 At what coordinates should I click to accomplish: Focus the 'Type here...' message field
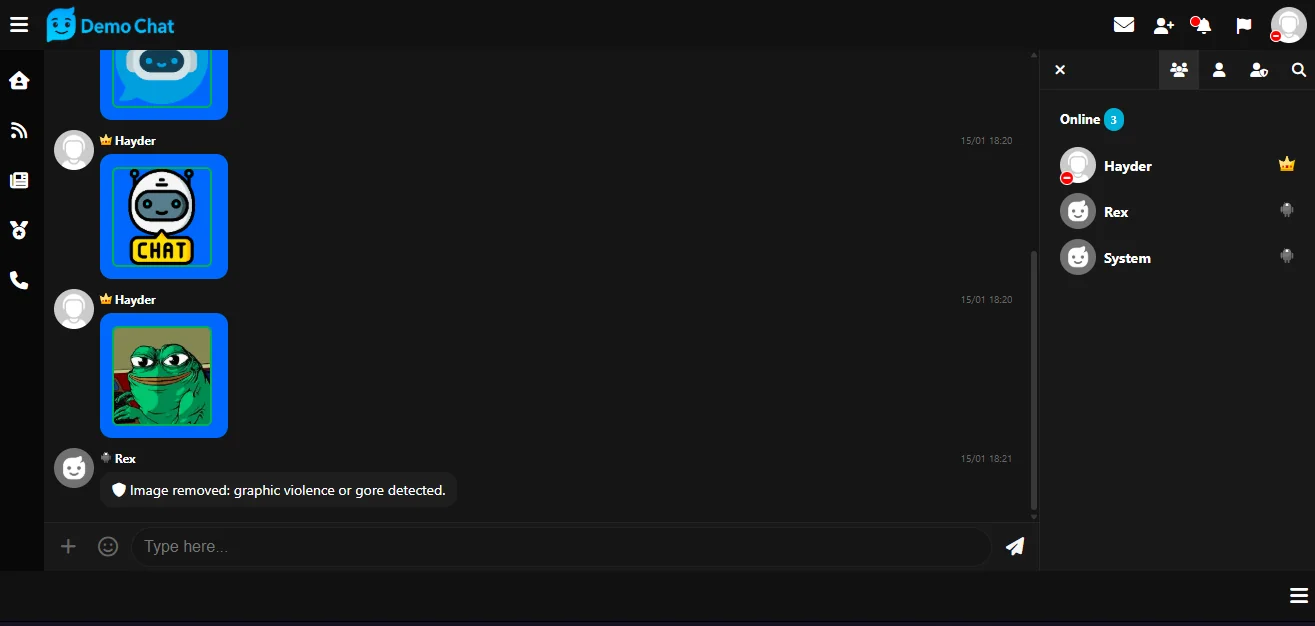click(561, 546)
